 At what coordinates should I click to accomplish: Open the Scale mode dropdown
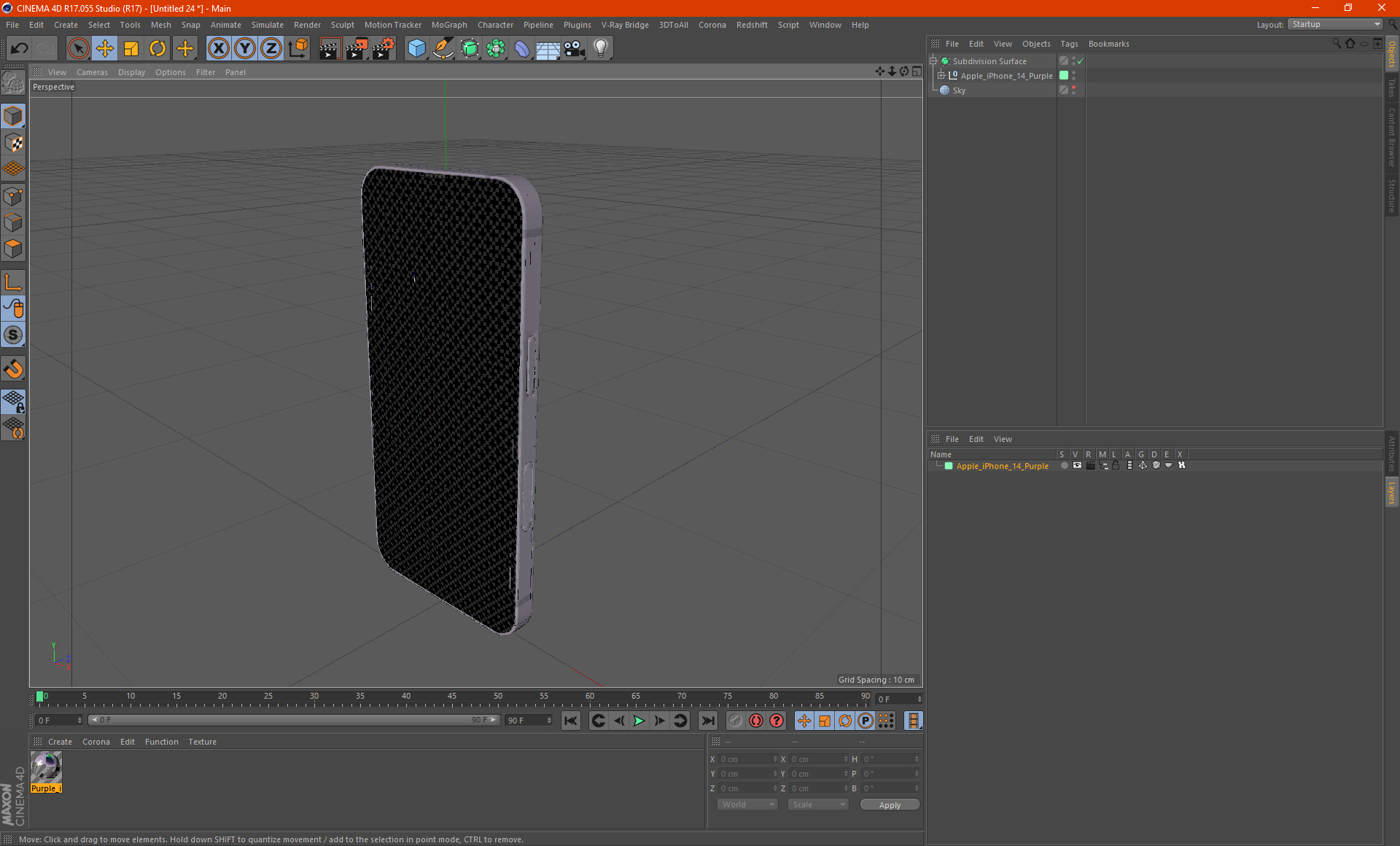(x=818, y=804)
